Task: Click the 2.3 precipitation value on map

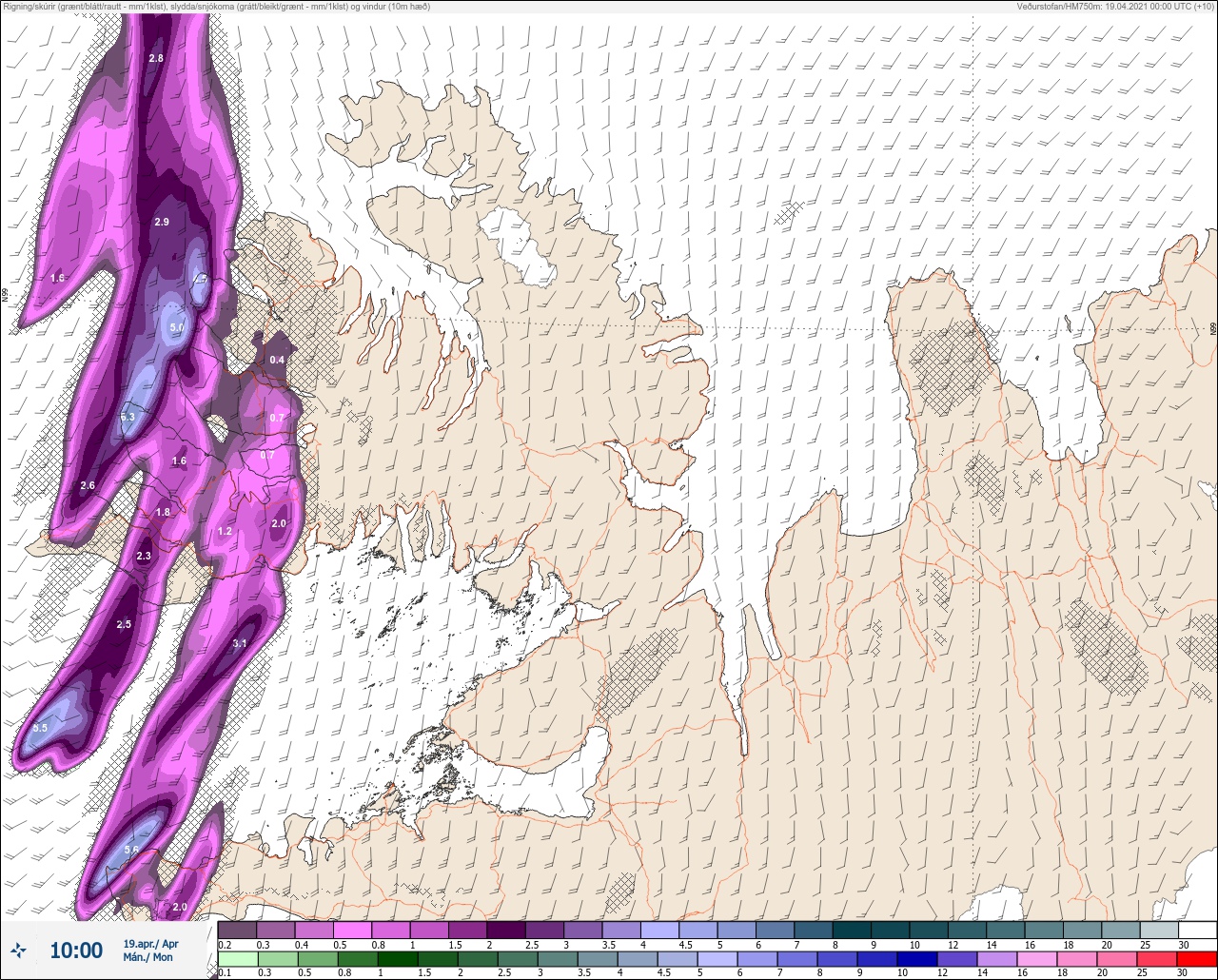Action: click(x=144, y=556)
